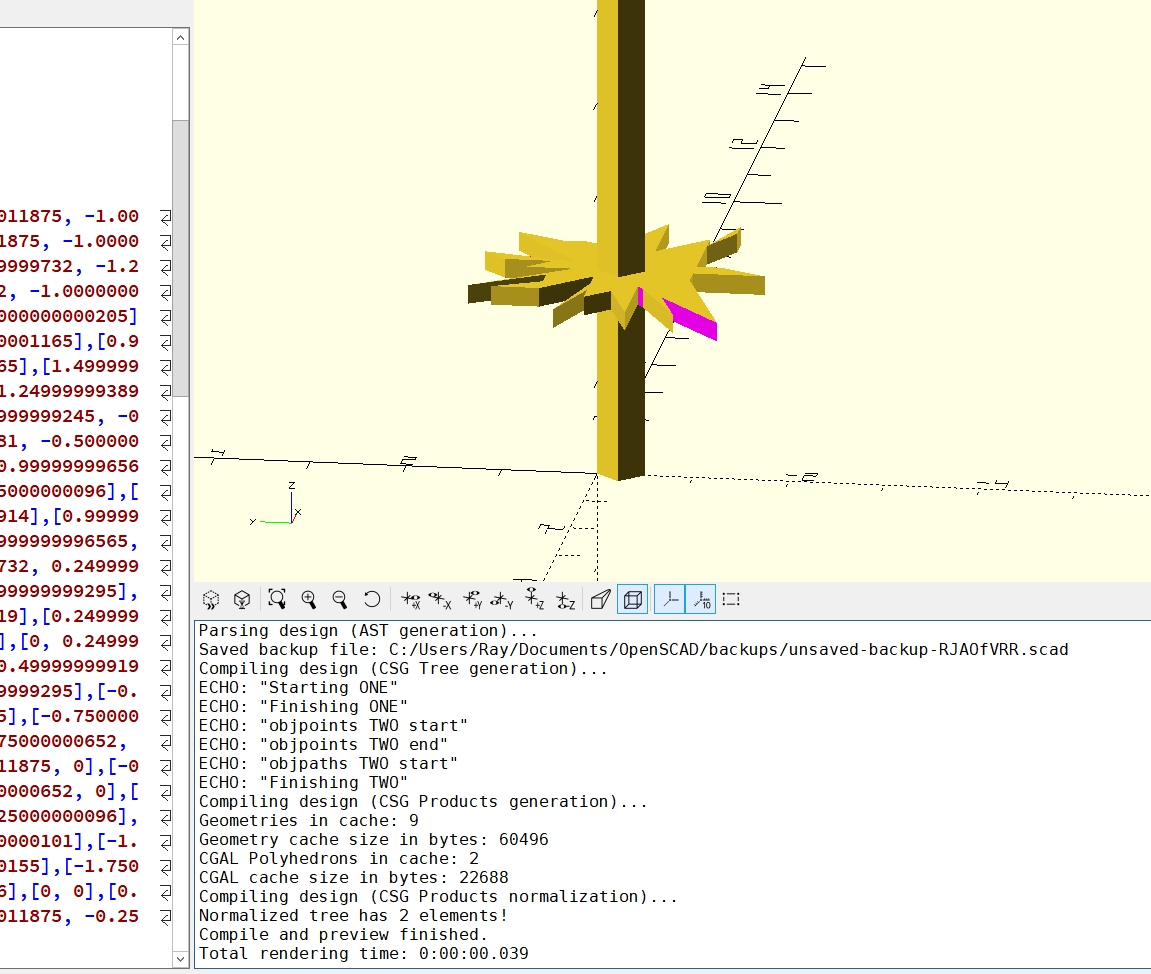Switch to the -X axis view
This screenshot has width=1151, height=974.
(x=440, y=600)
